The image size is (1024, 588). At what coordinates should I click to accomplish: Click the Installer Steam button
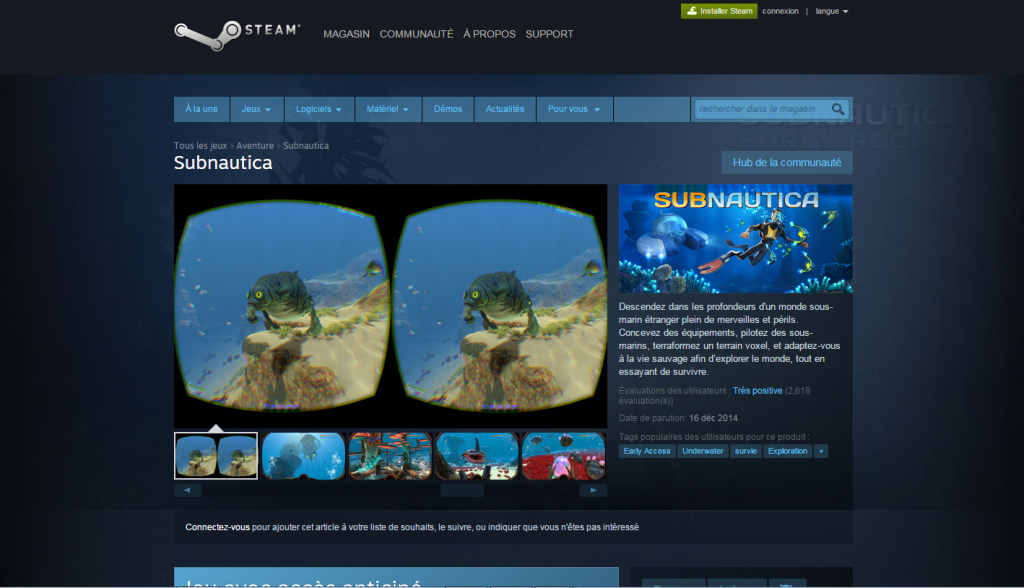pos(718,11)
